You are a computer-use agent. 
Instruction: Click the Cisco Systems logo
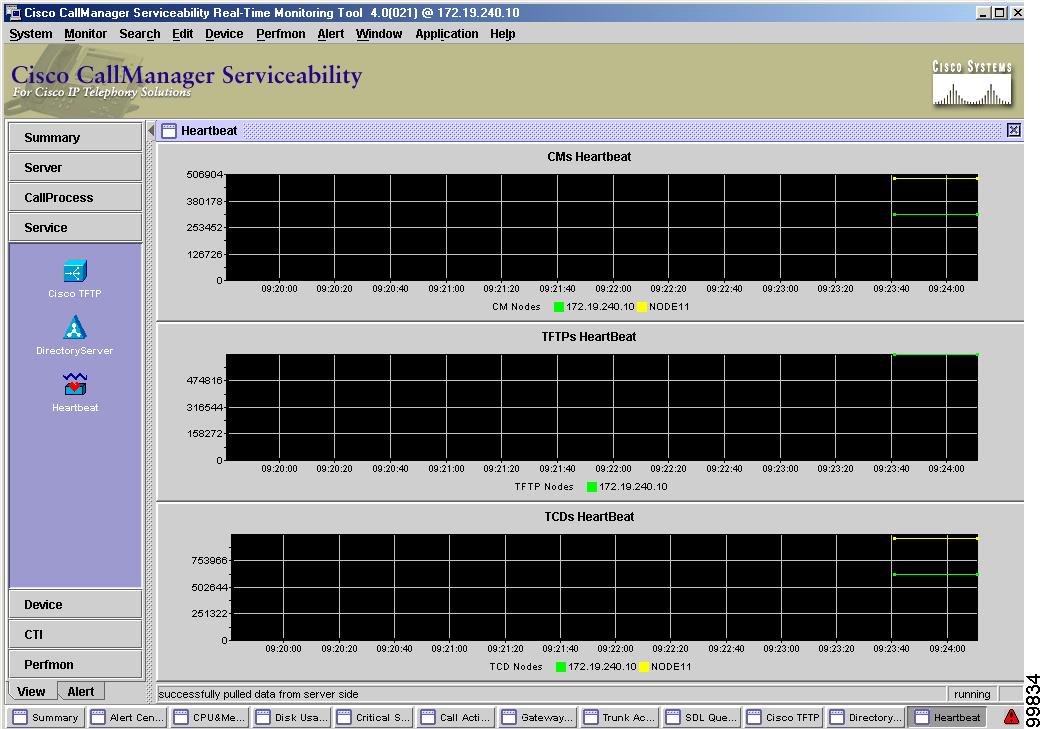coord(972,83)
